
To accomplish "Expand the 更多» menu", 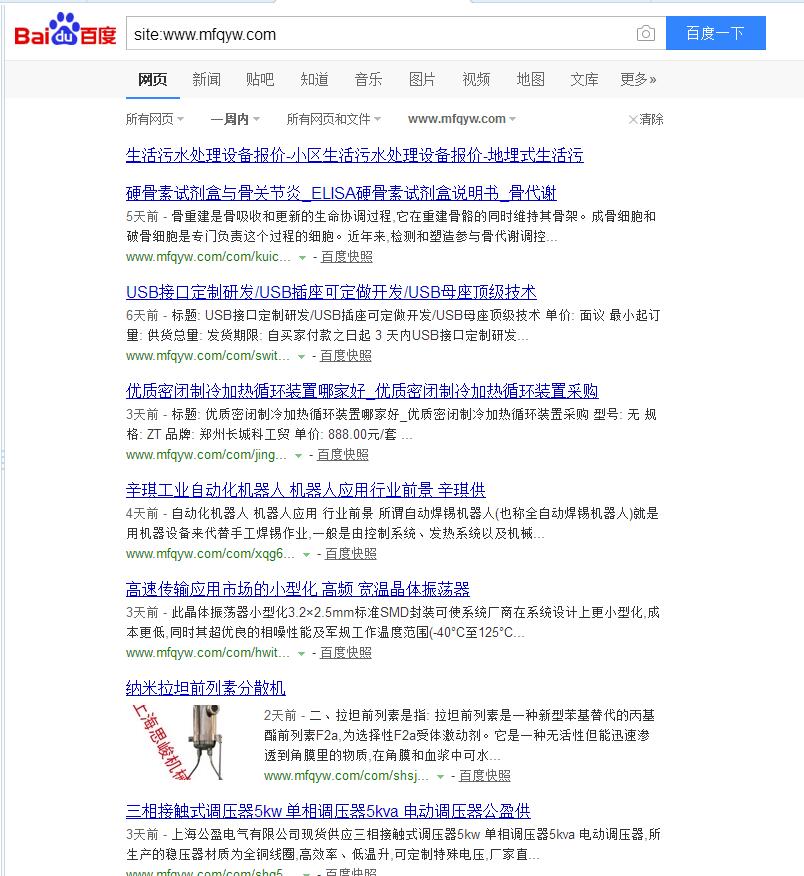I will pos(638,79).
